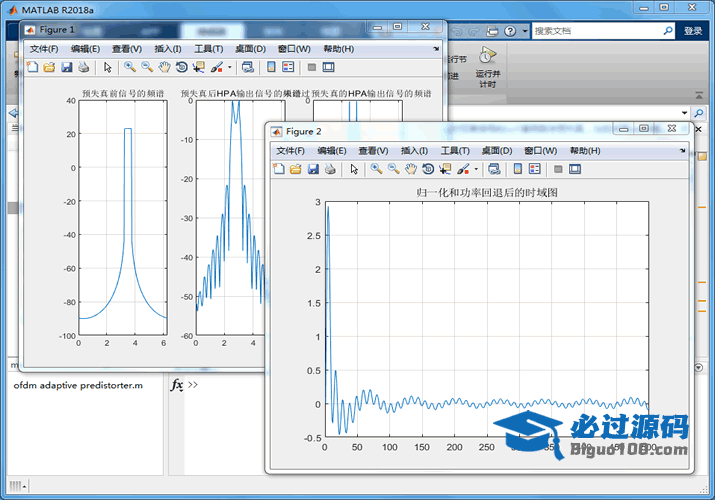Image resolution: width=715 pixels, height=500 pixels.
Task: Open 帮助(H) menu in Figure 1
Action: point(339,49)
